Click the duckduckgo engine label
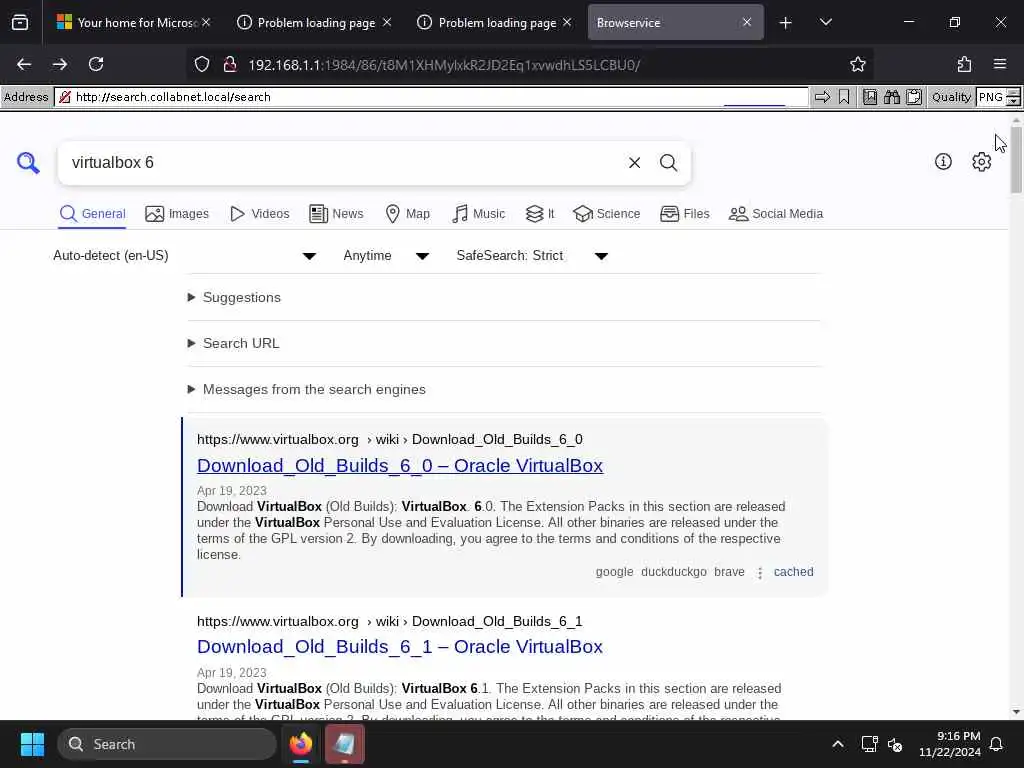 [674, 571]
